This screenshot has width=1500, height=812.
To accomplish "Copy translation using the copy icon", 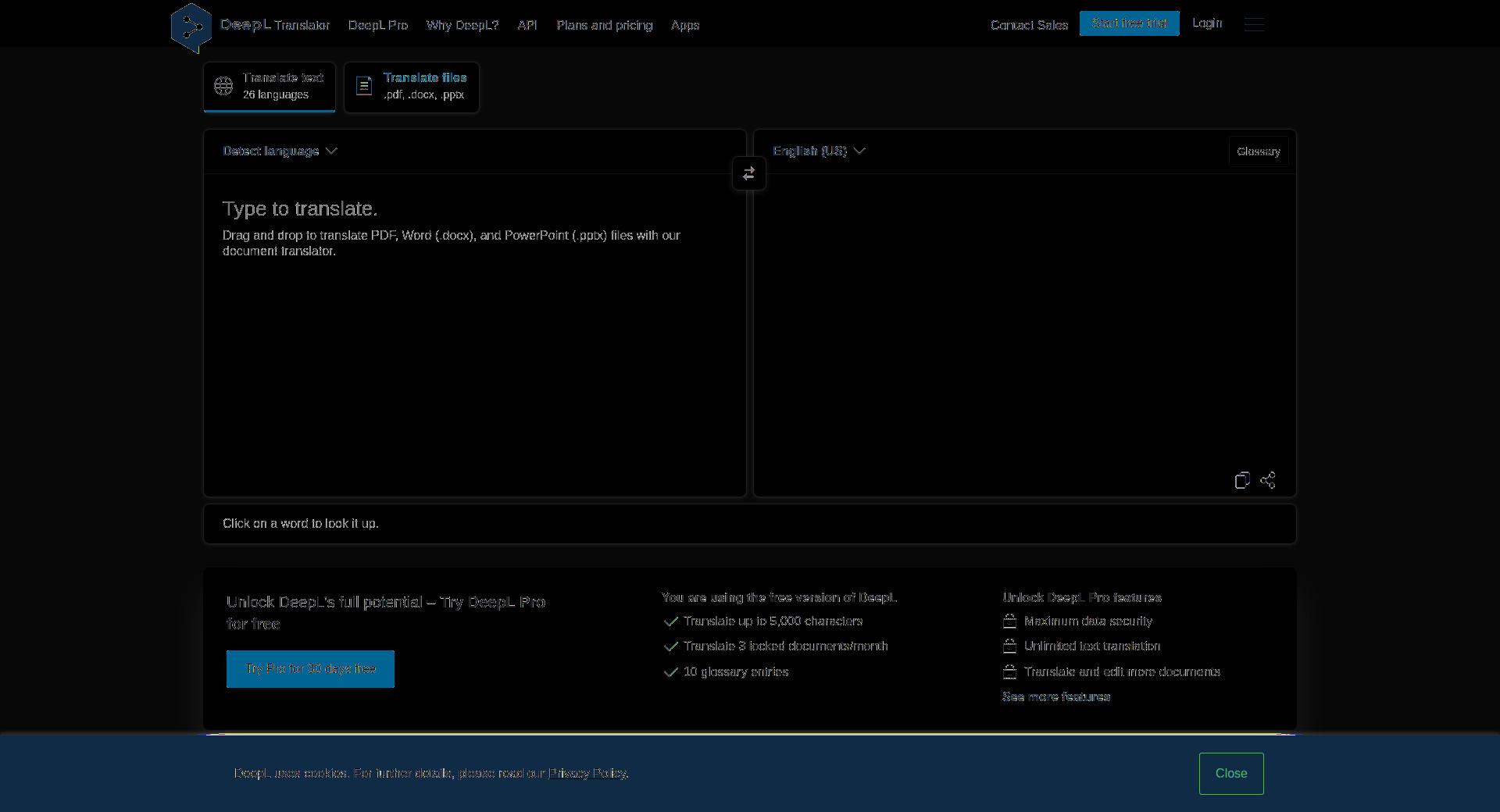I will coord(1242,480).
